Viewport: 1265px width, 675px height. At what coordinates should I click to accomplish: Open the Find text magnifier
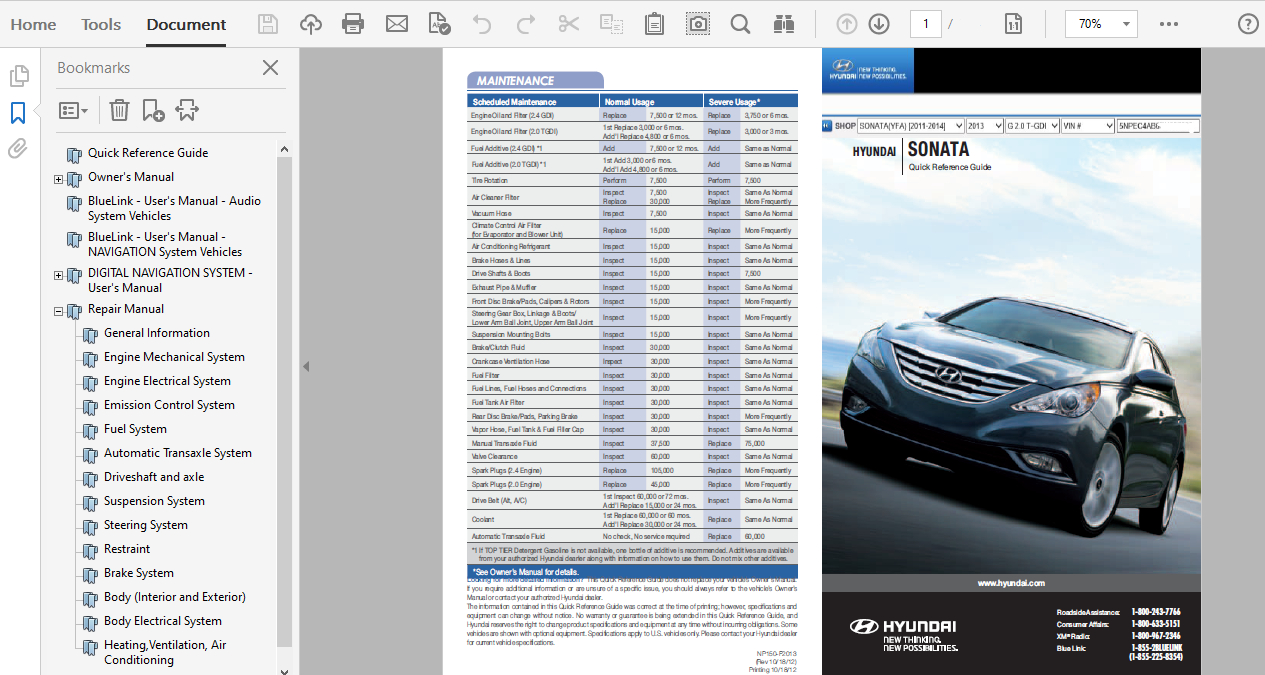coord(740,24)
